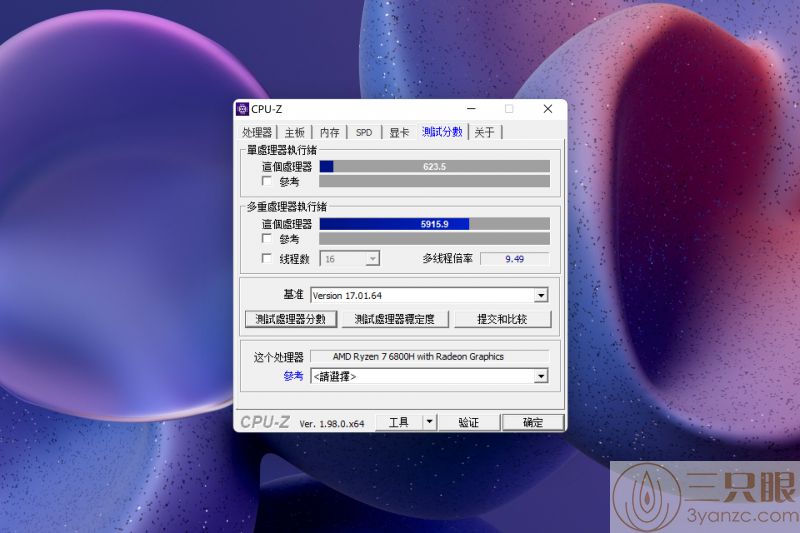Click the single-thread score bar 623.5
This screenshot has height=533, width=800.
435,166
